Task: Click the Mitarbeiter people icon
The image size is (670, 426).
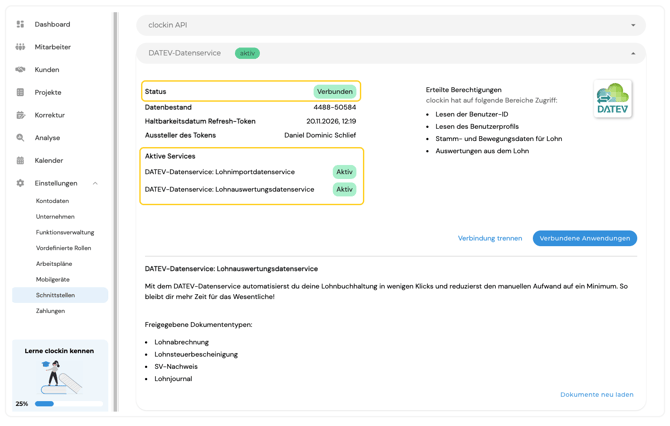Action: 20,47
